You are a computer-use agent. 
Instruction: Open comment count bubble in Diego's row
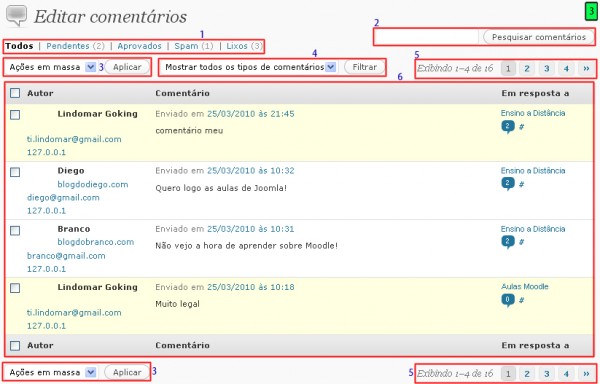(508, 184)
